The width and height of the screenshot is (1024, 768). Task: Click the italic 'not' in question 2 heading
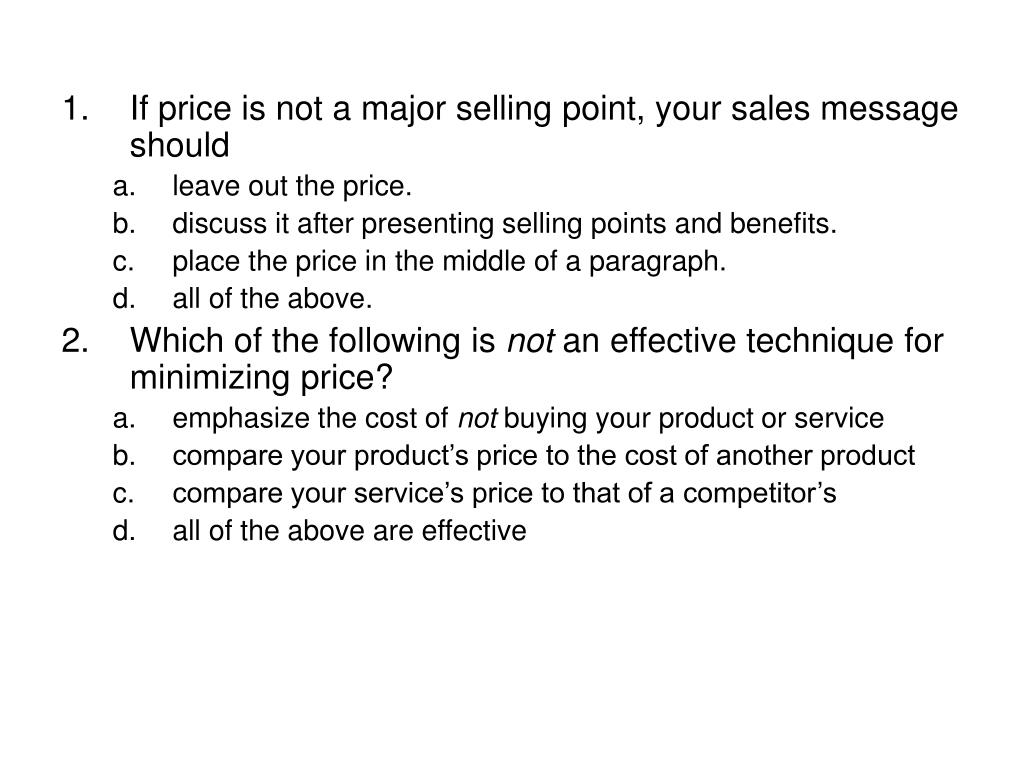531,342
